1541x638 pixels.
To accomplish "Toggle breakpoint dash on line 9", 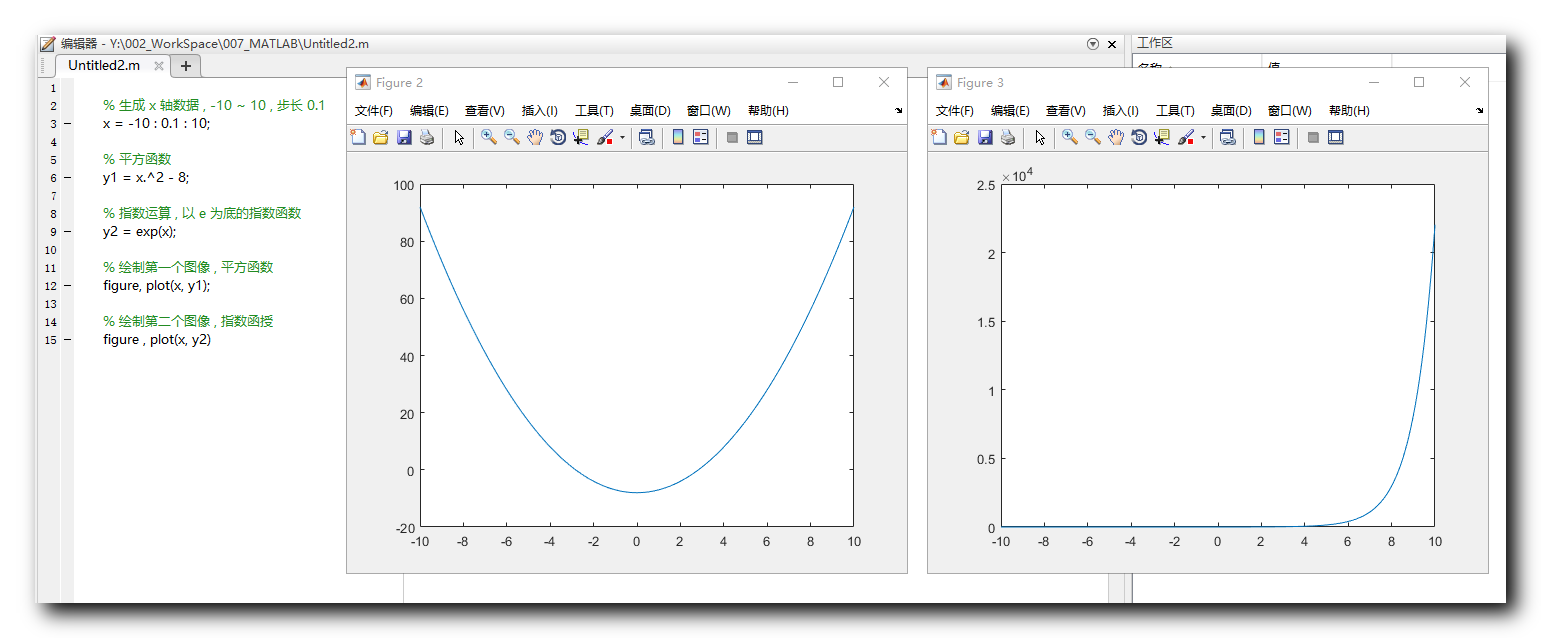I will click(67, 232).
